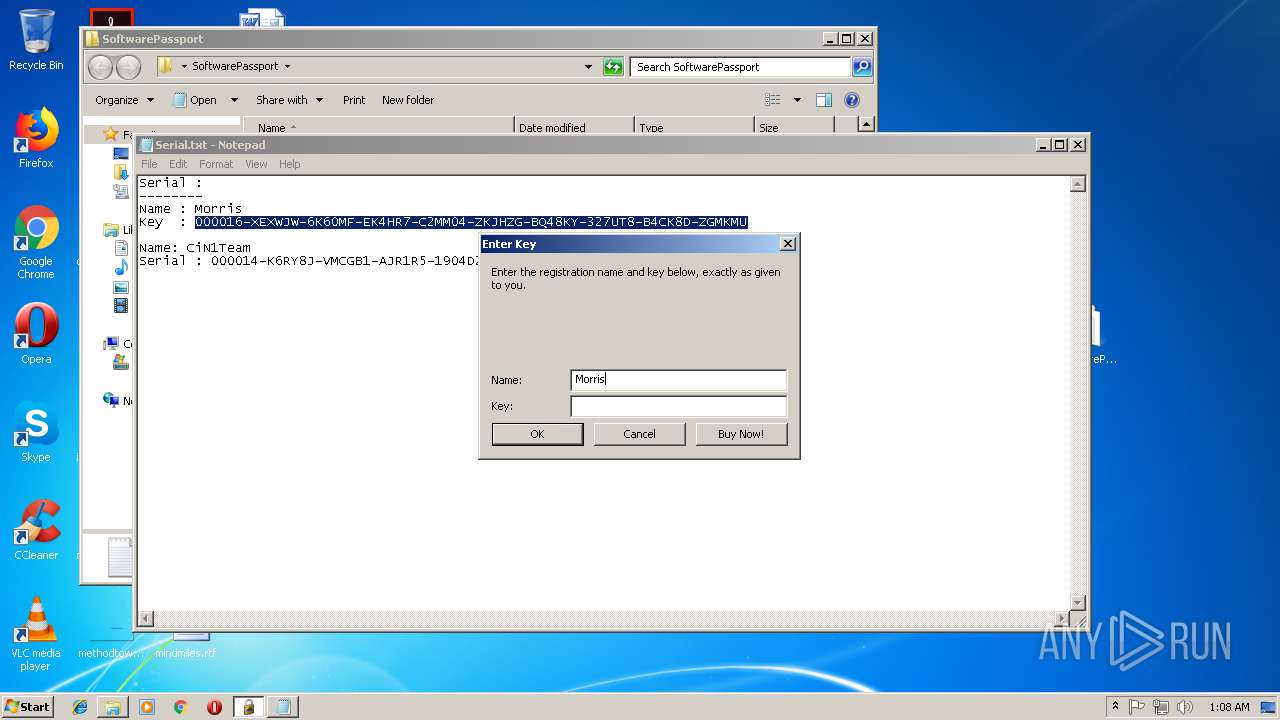The width and height of the screenshot is (1280, 720).
Task: Open Notepad's Format menu
Action: click(216, 164)
